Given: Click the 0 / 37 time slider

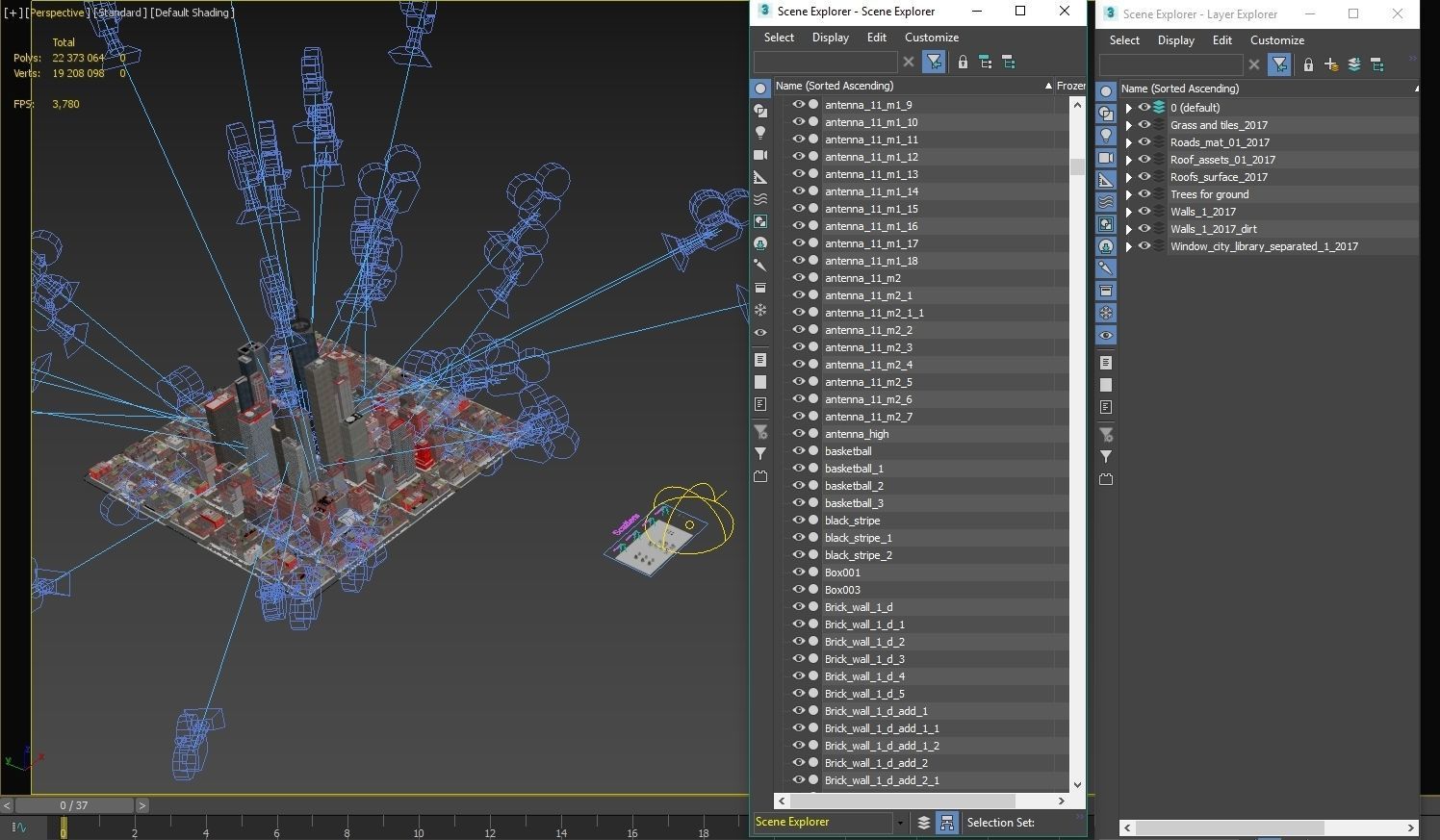Looking at the screenshot, I should click(74, 805).
